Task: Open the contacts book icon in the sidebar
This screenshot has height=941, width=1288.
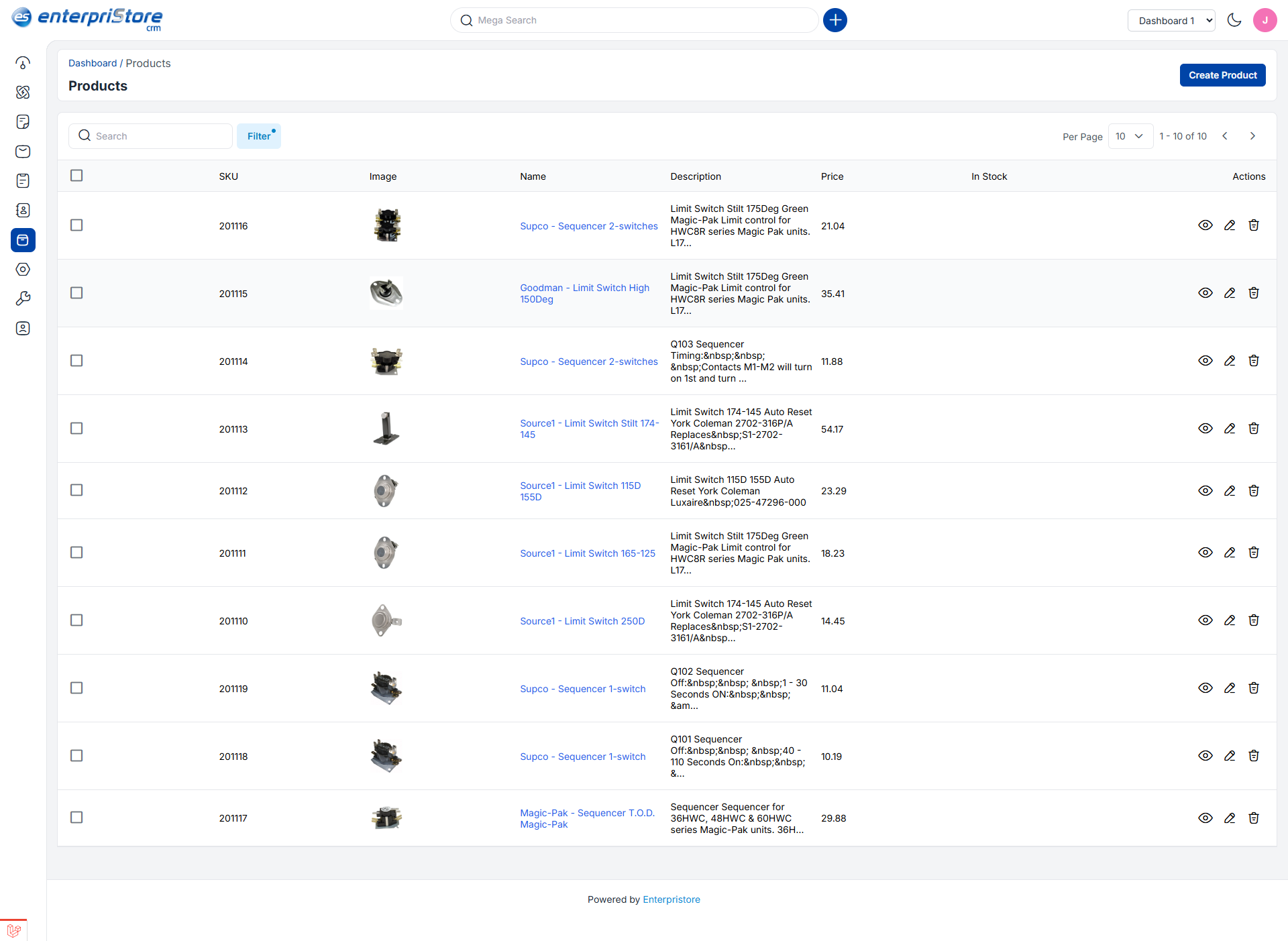Action: pos(23,210)
